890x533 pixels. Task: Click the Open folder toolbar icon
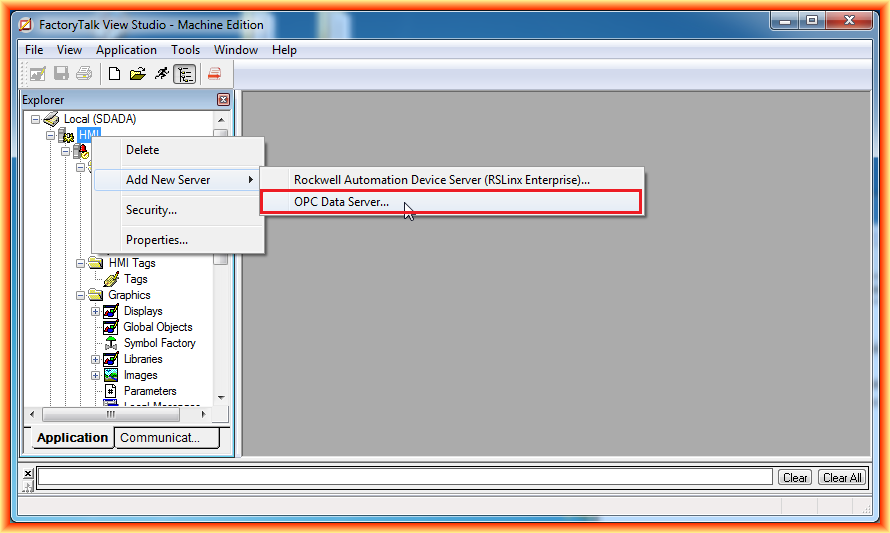point(138,74)
